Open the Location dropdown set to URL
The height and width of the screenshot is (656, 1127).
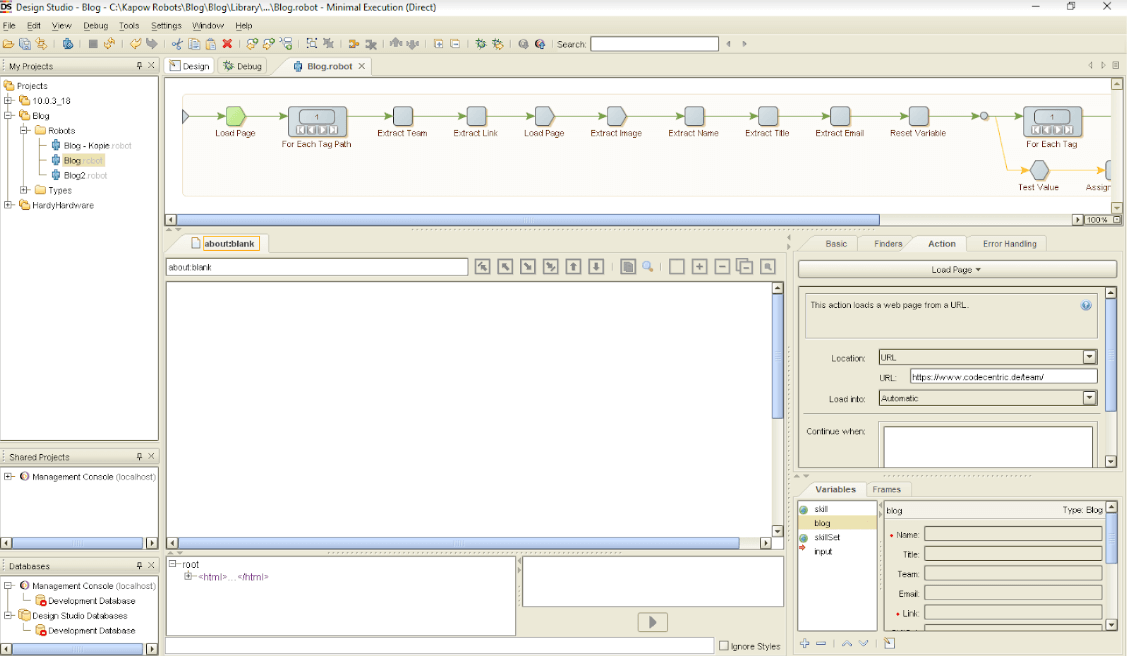[x=1088, y=356]
